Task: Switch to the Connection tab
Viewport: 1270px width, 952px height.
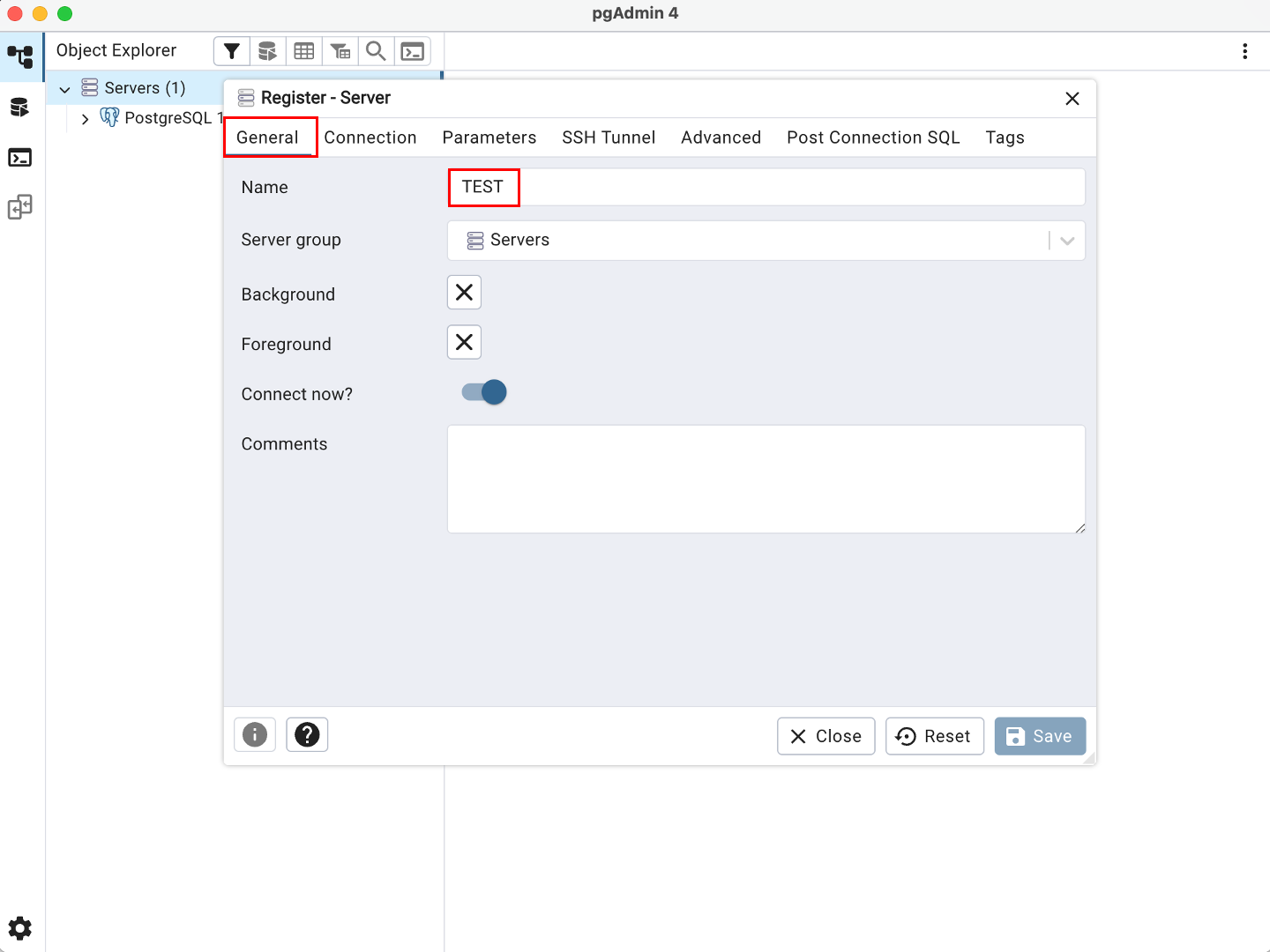Action: pos(370,138)
